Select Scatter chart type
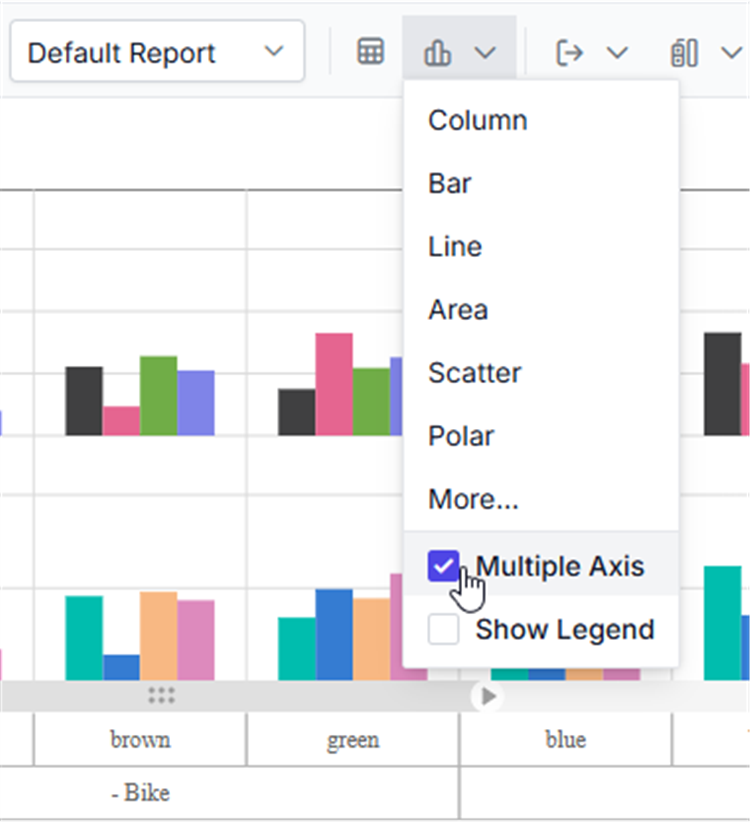 point(541,373)
